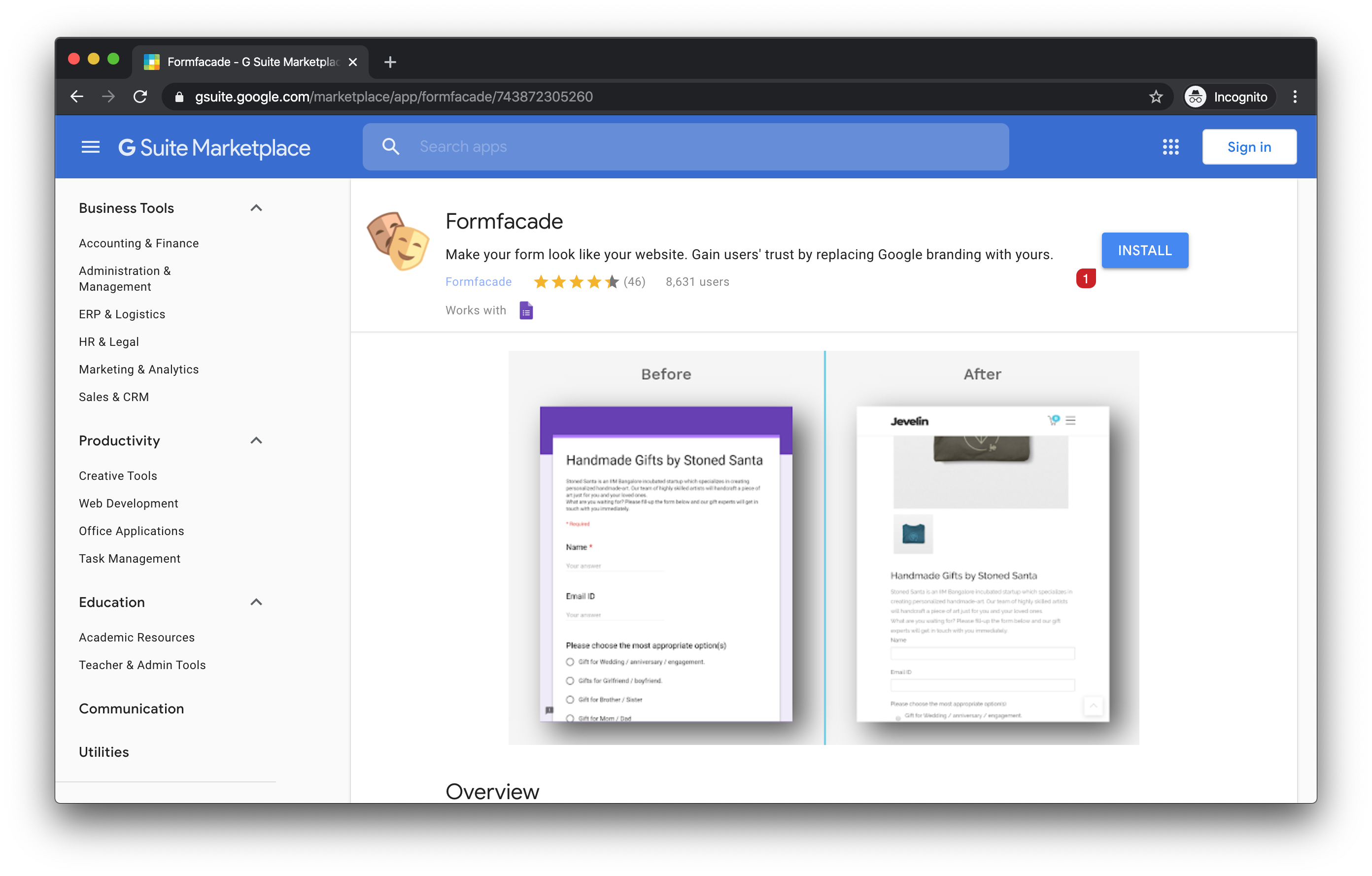1372x876 pixels.
Task: Open HR & Legal category
Action: tap(109, 342)
